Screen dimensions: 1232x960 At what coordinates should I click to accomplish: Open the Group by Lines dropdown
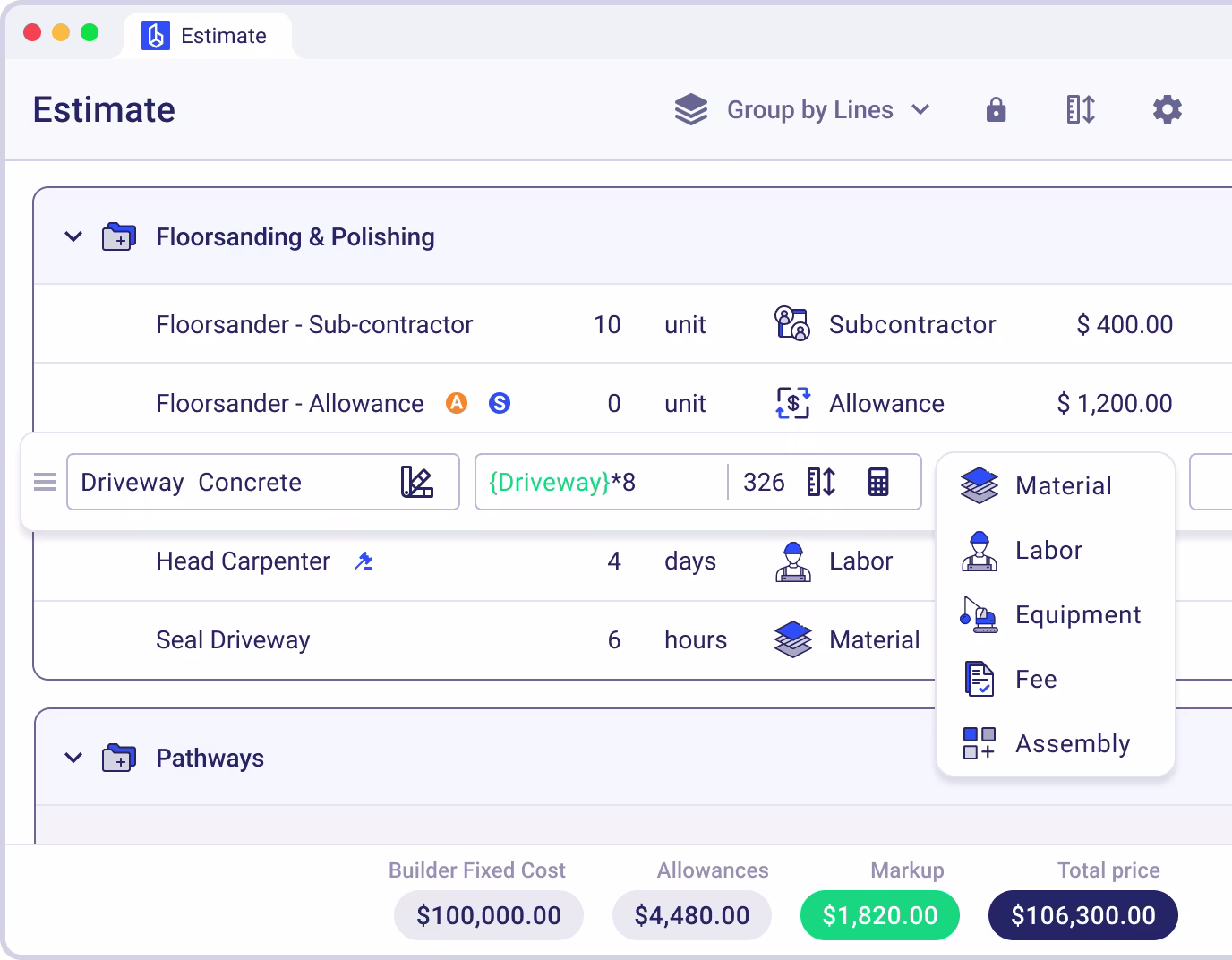803,109
